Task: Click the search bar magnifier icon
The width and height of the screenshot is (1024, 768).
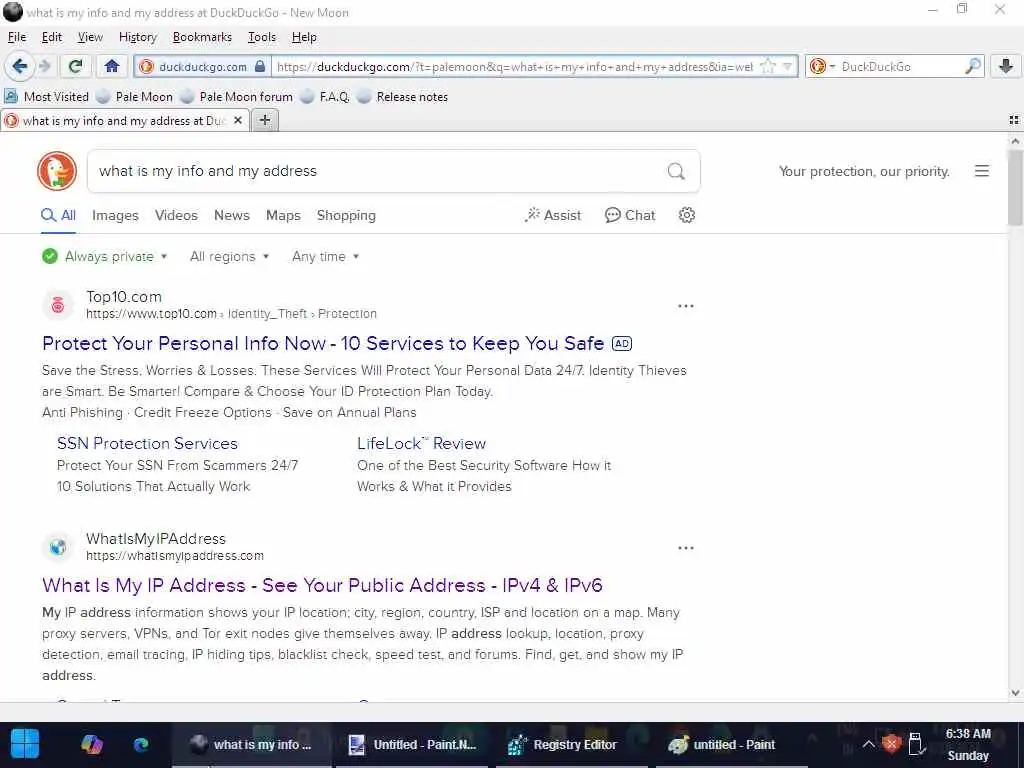Action: (x=973, y=66)
